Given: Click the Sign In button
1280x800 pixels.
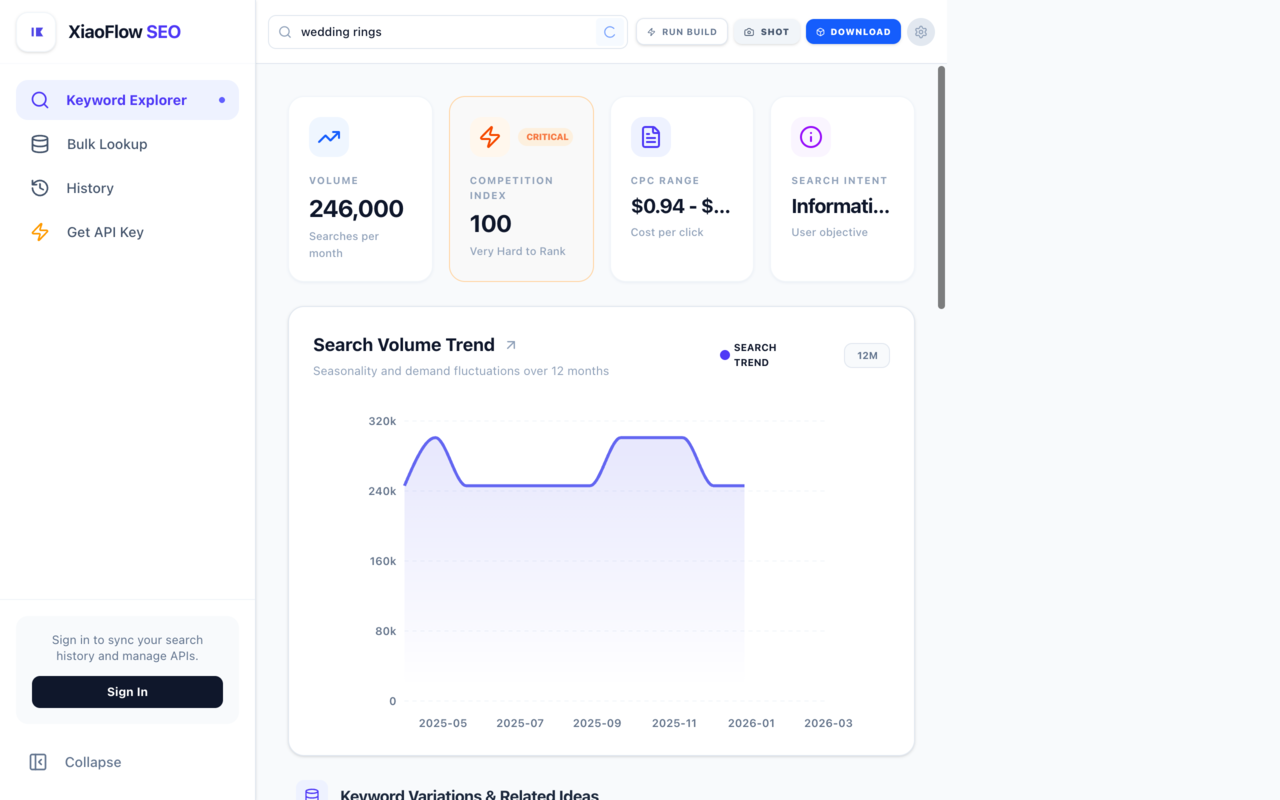Looking at the screenshot, I should [127, 691].
